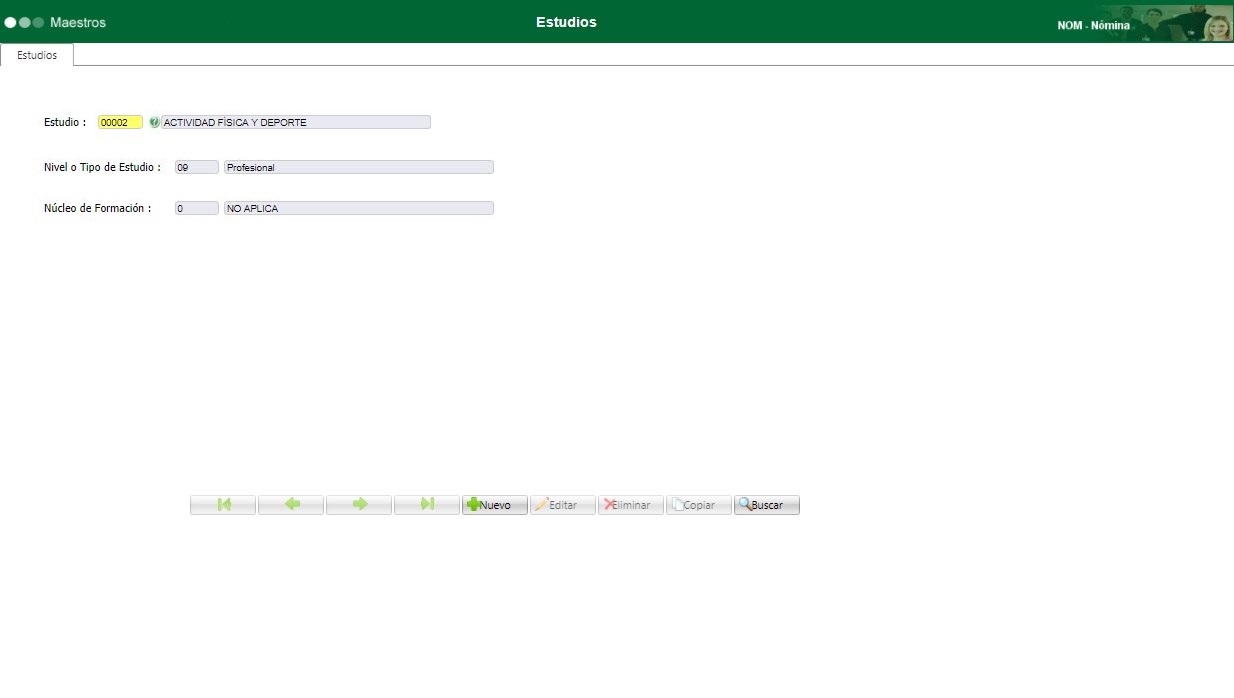
Task: Click the NOM - Nómina module label
Action: [x=1093, y=25]
